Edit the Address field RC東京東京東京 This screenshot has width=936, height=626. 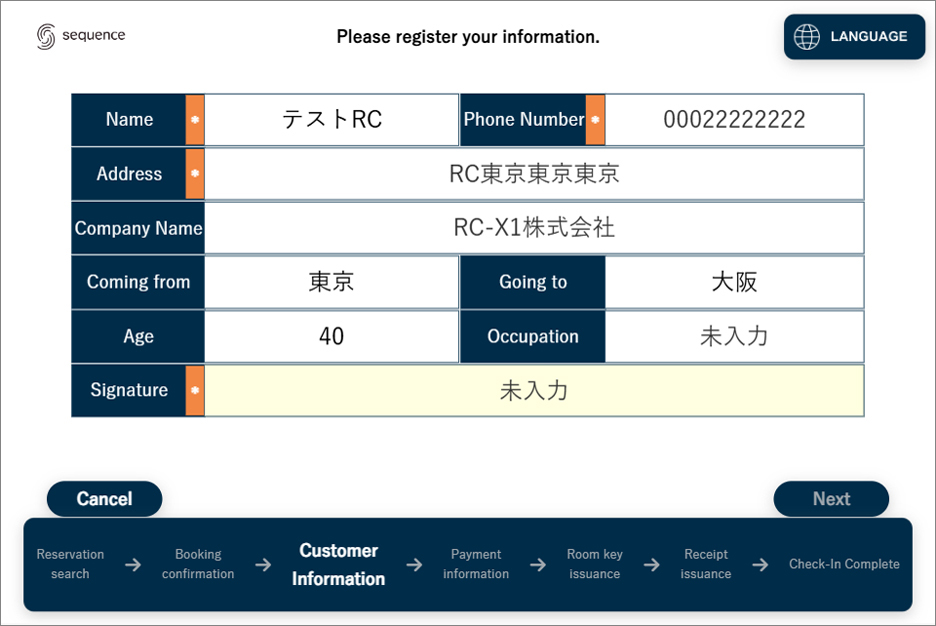pos(534,174)
